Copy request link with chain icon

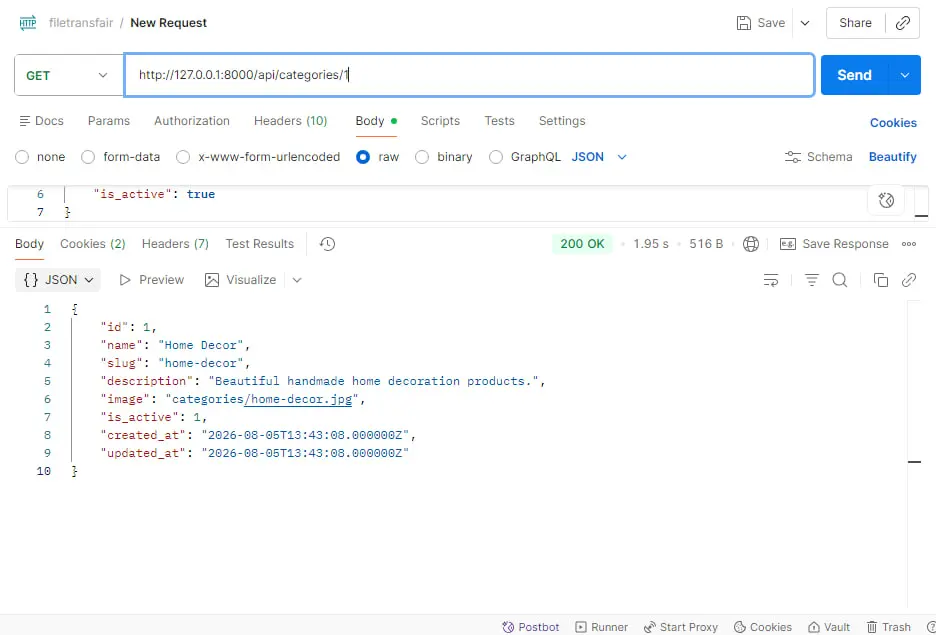point(903,23)
